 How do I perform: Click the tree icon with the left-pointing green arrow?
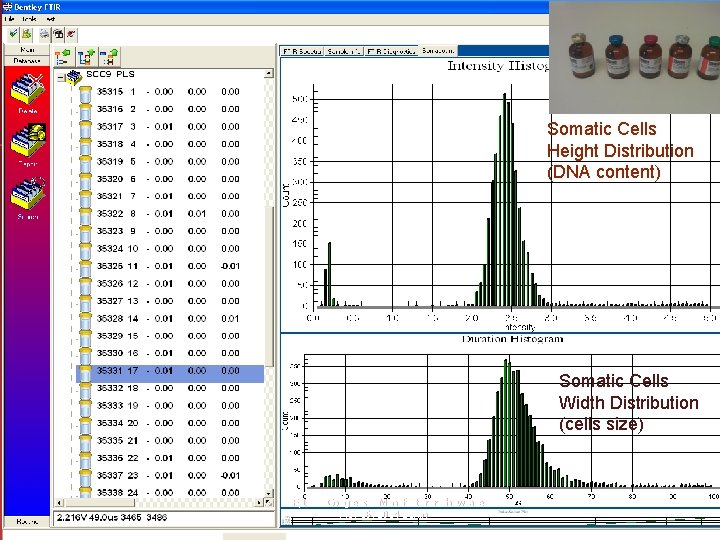[62, 57]
